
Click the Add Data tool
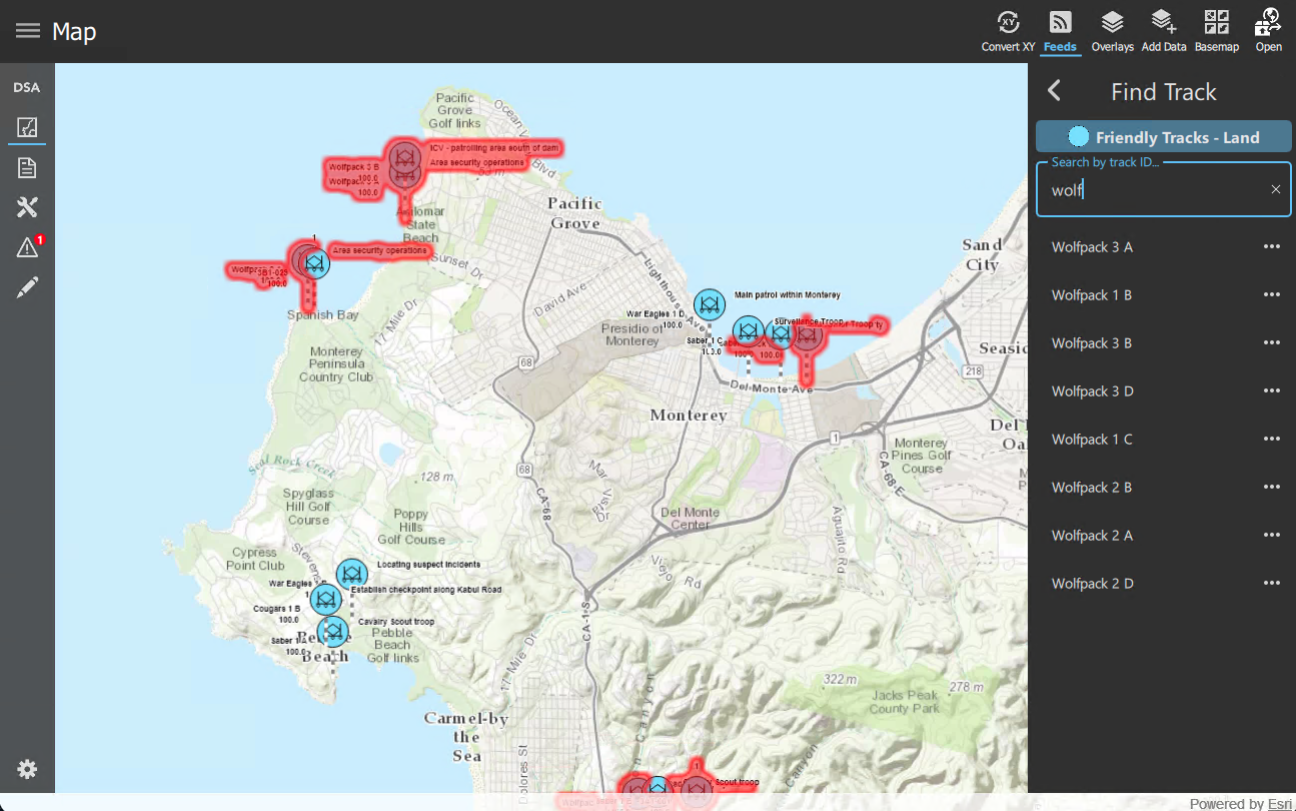(1163, 31)
